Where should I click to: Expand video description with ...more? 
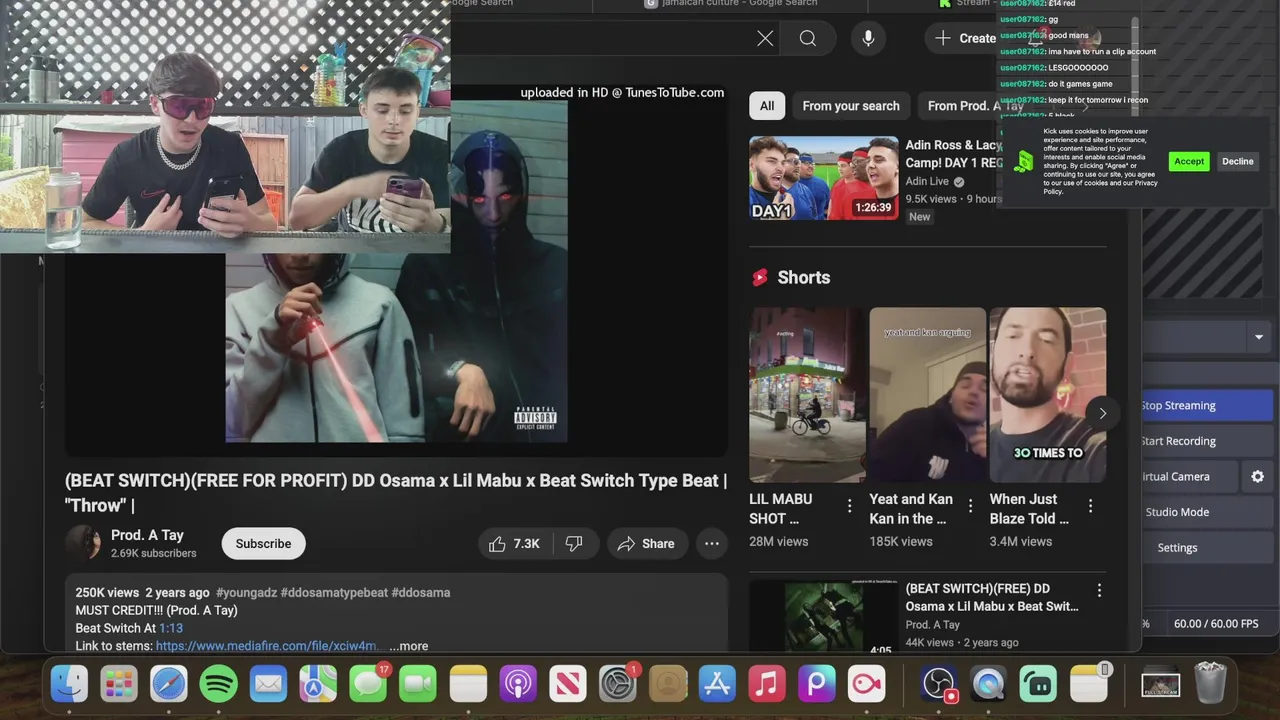point(409,646)
